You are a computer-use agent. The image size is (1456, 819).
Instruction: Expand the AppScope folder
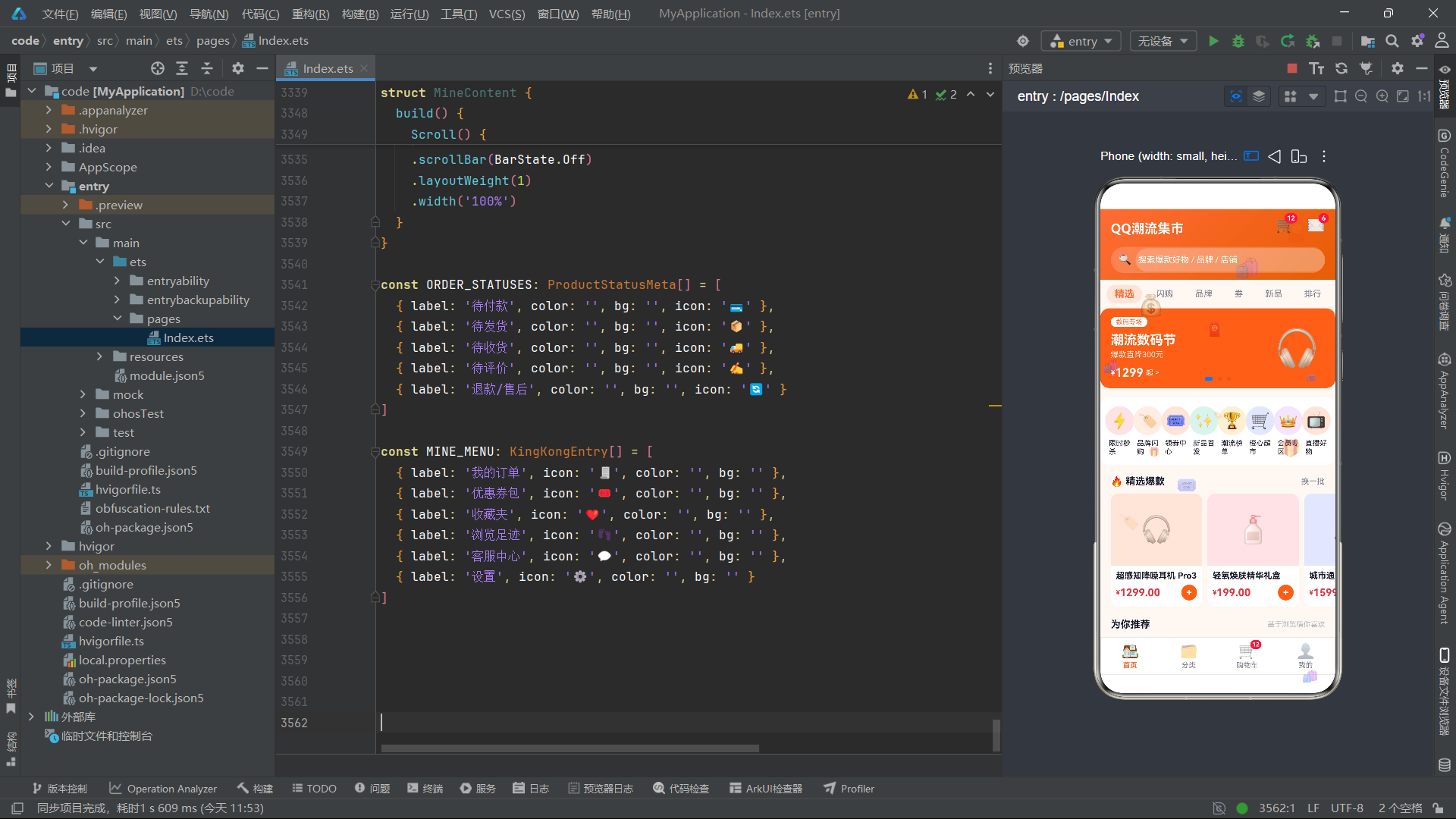click(x=49, y=167)
